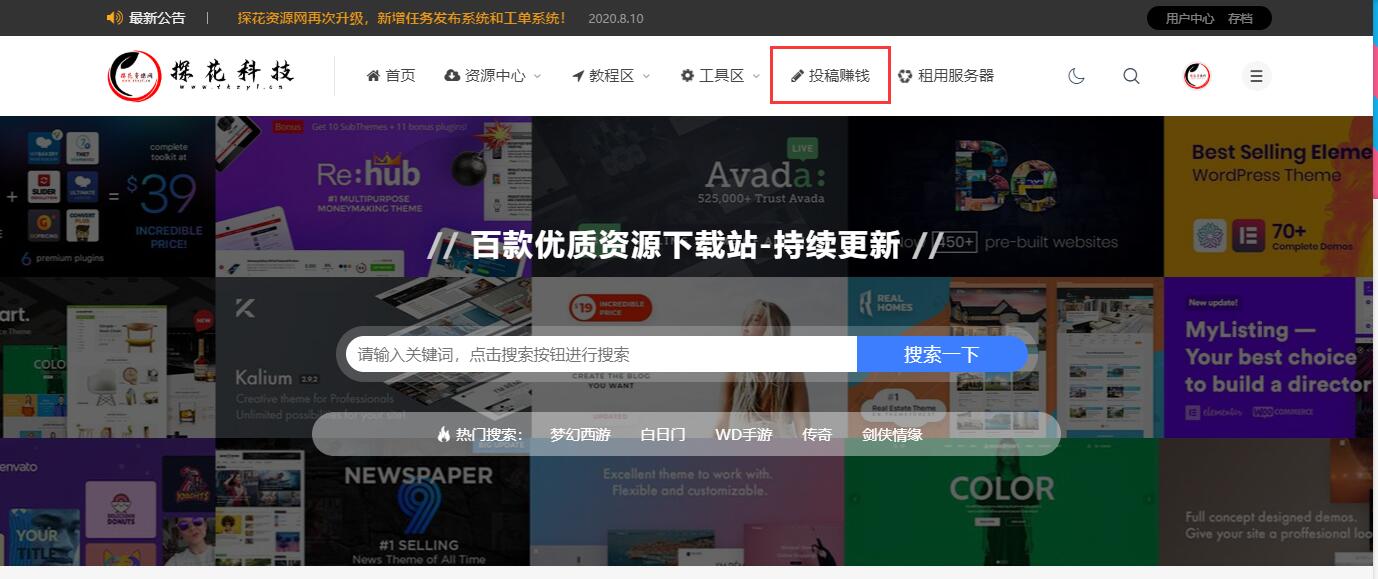The height and width of the screenshot is (579, 1378).
Task: Expand the 工具区 dropdown chevron
Action: 756,76
